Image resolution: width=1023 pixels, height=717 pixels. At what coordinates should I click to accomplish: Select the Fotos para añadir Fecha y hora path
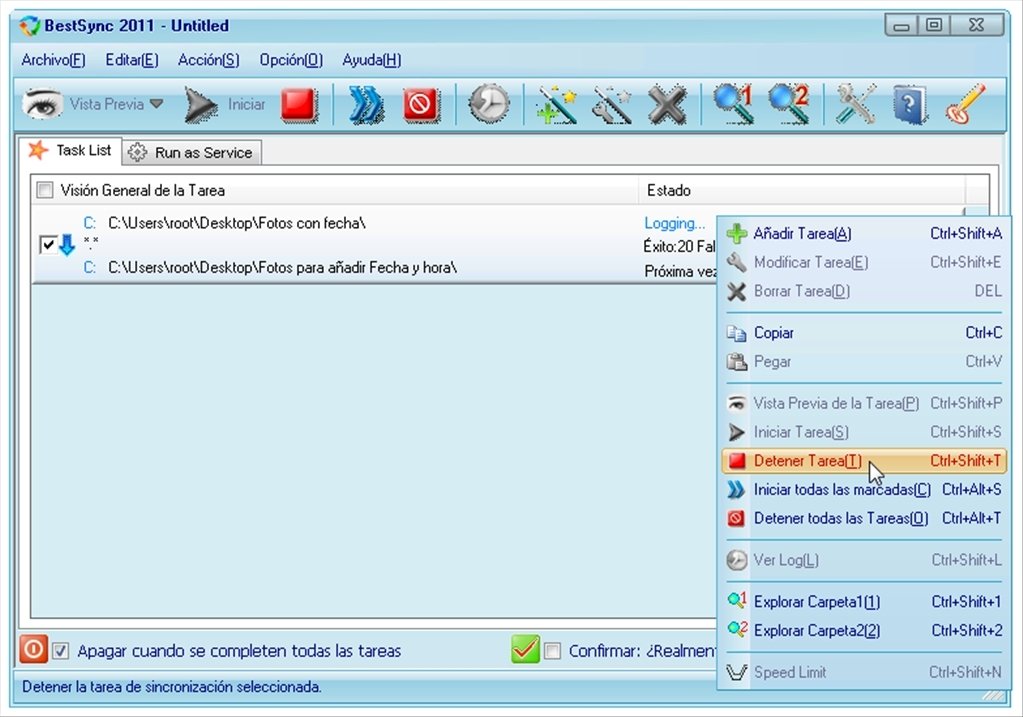pyautogui.click(x=282, y=267)
